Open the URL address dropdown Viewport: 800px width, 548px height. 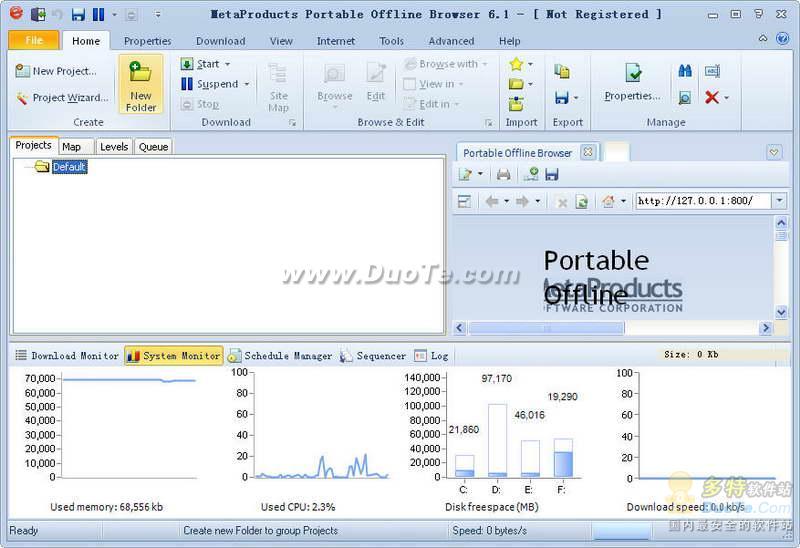click(779, 201)
